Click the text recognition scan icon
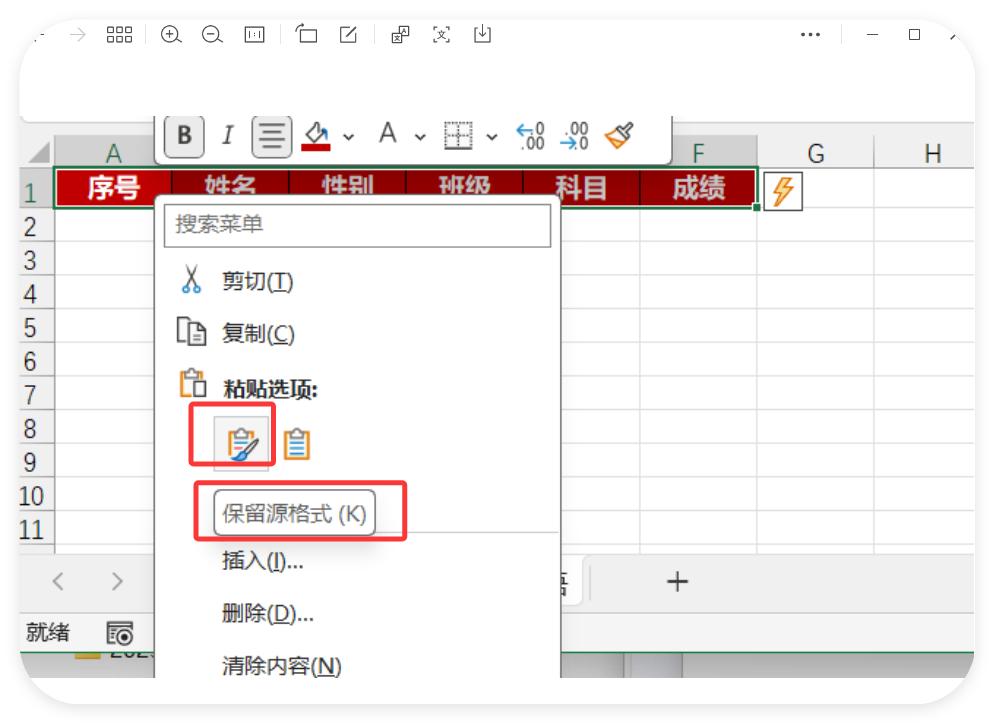This screenshot has height=723, width=994. 441,34
